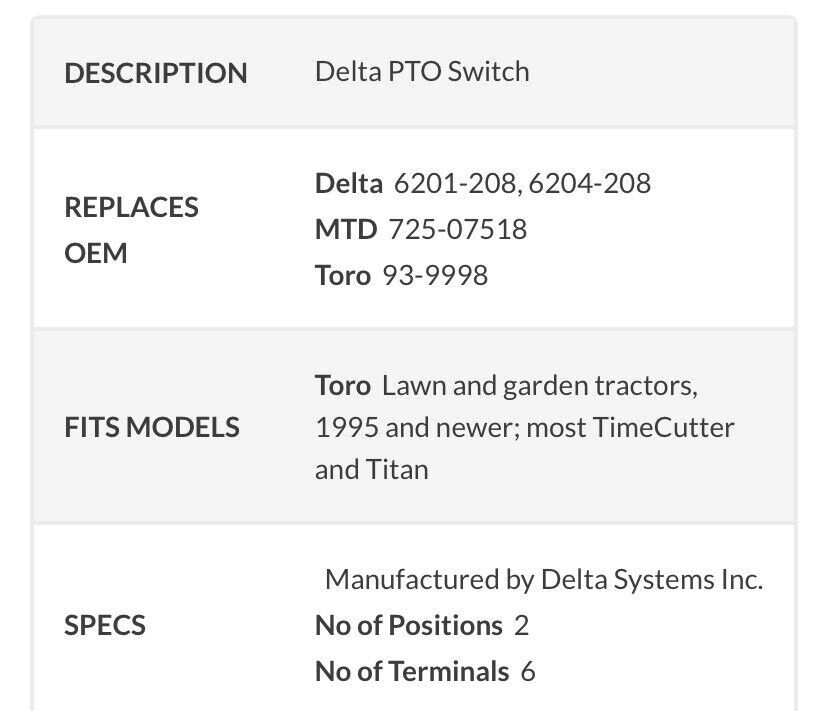828x711 pixels.
Task: Click the bold MTD brand label
Action: [345, 229]
